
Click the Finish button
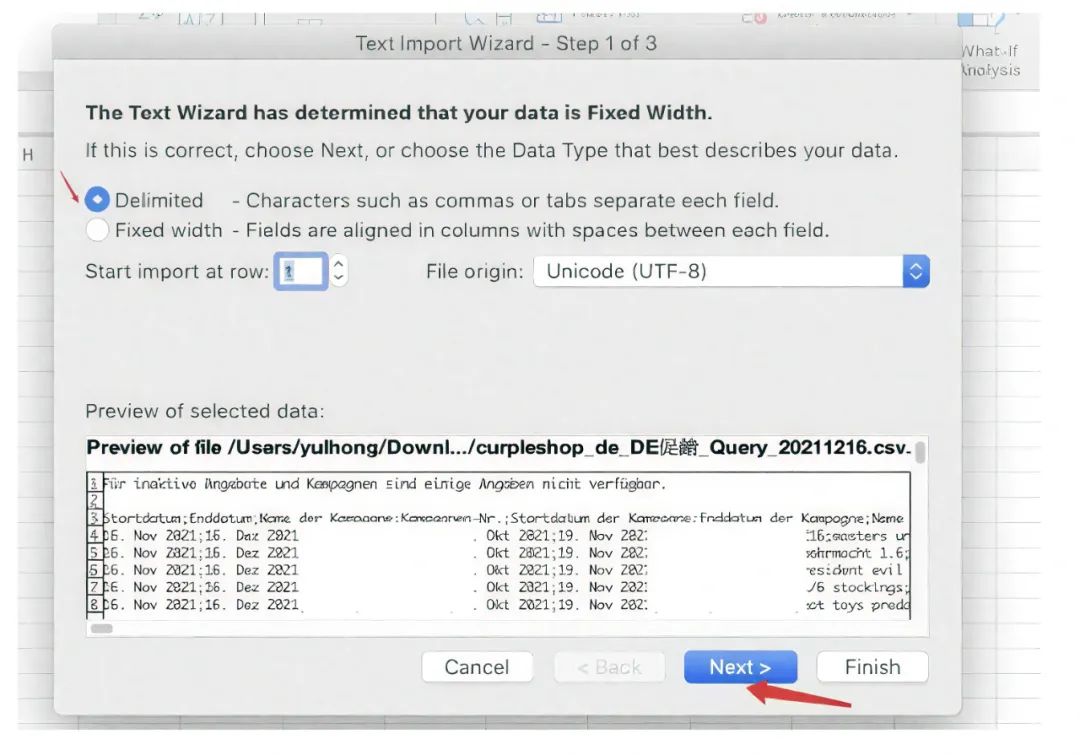[872, 667]
